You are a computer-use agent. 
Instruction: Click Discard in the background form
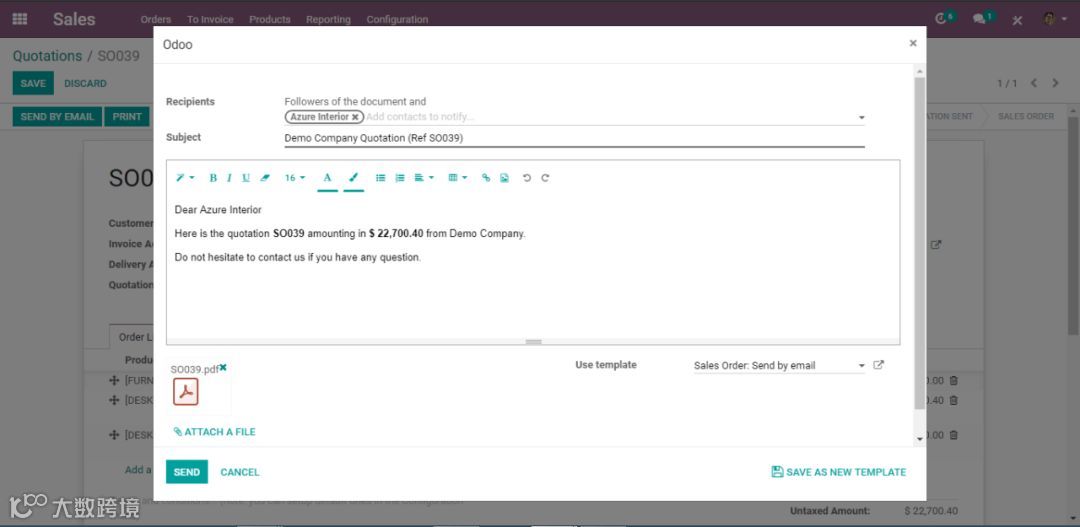[85, 83]
